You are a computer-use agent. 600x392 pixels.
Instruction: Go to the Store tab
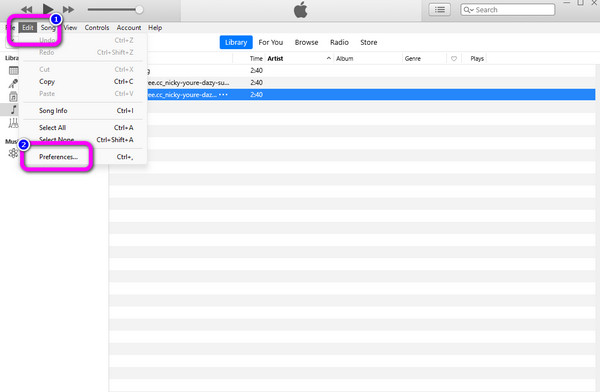pos(368,42)
